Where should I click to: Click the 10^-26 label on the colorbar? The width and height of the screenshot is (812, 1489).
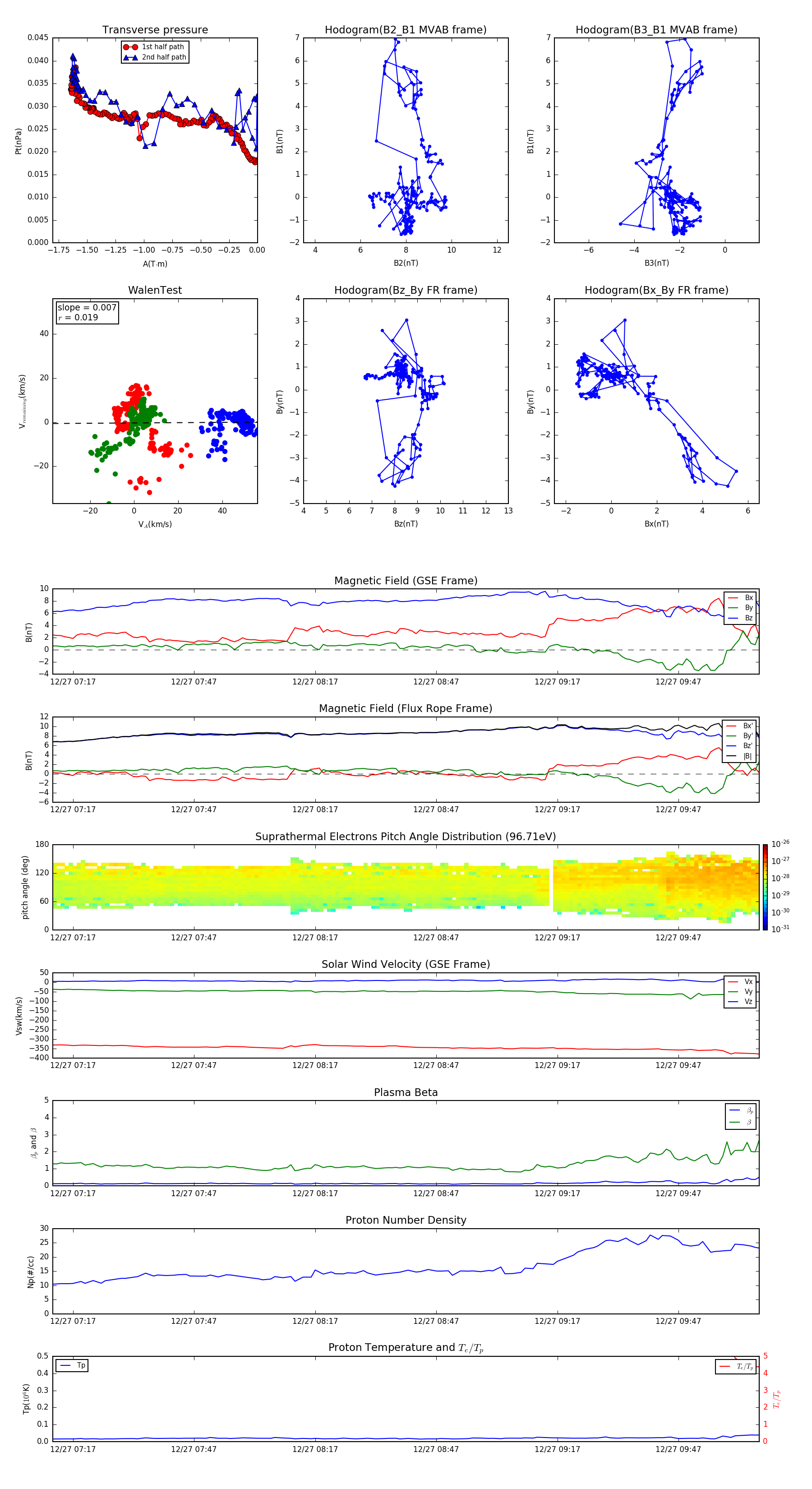click(x=780, y=844)
